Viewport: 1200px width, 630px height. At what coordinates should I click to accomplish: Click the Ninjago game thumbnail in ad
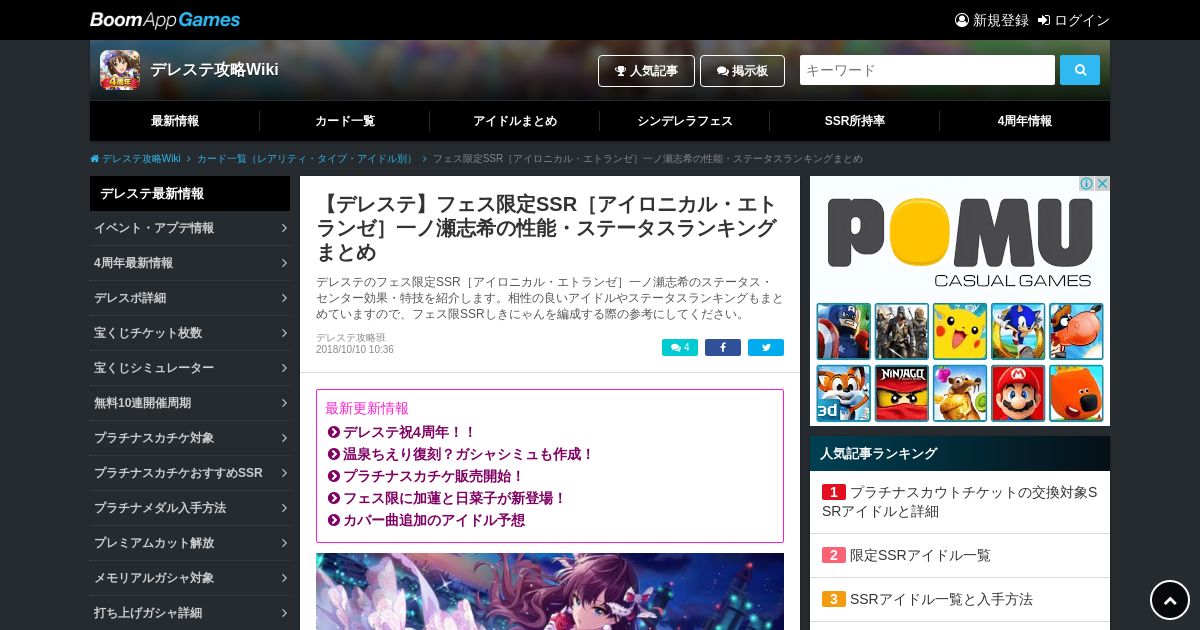point(902,393)
